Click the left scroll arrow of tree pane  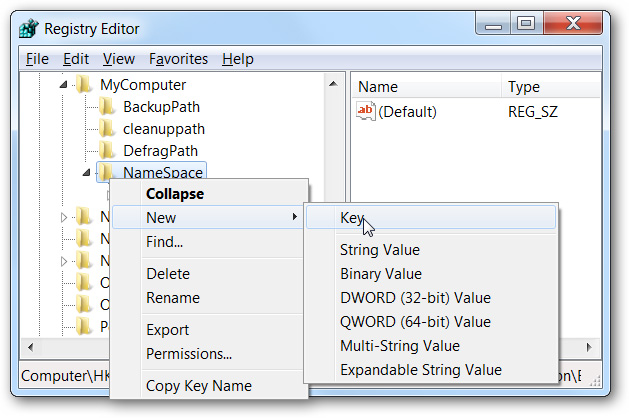[x=27, y=347]
